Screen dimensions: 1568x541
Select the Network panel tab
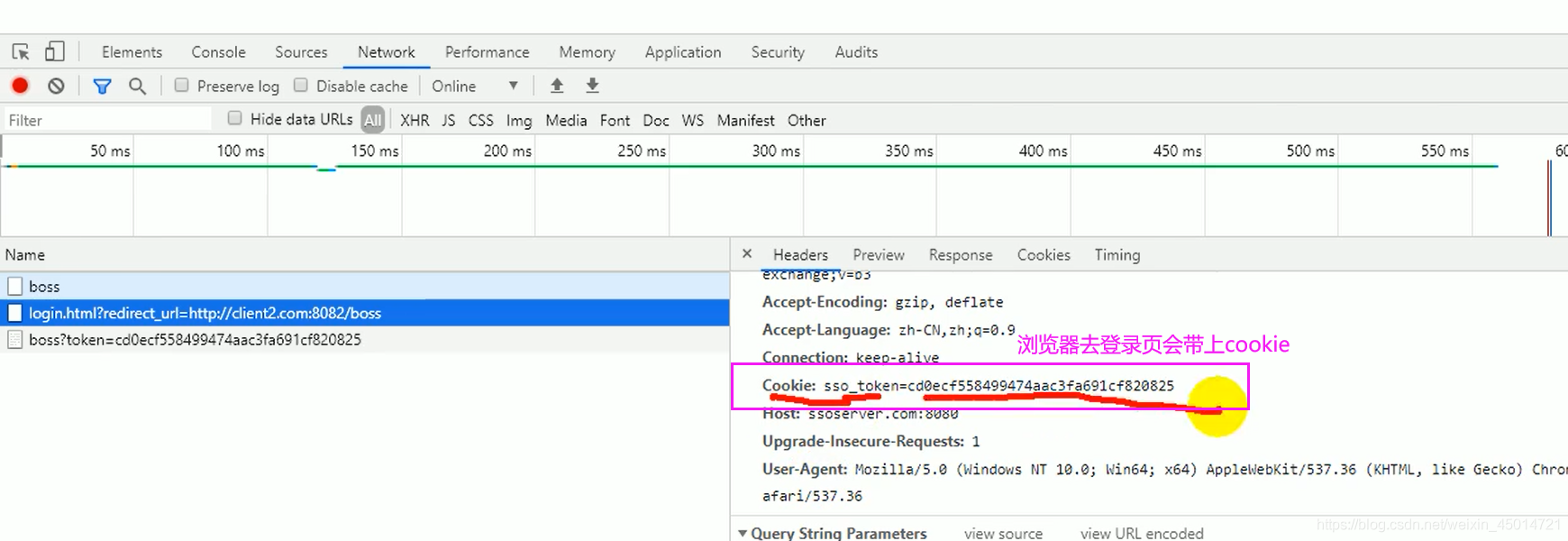tap(387, 51)
